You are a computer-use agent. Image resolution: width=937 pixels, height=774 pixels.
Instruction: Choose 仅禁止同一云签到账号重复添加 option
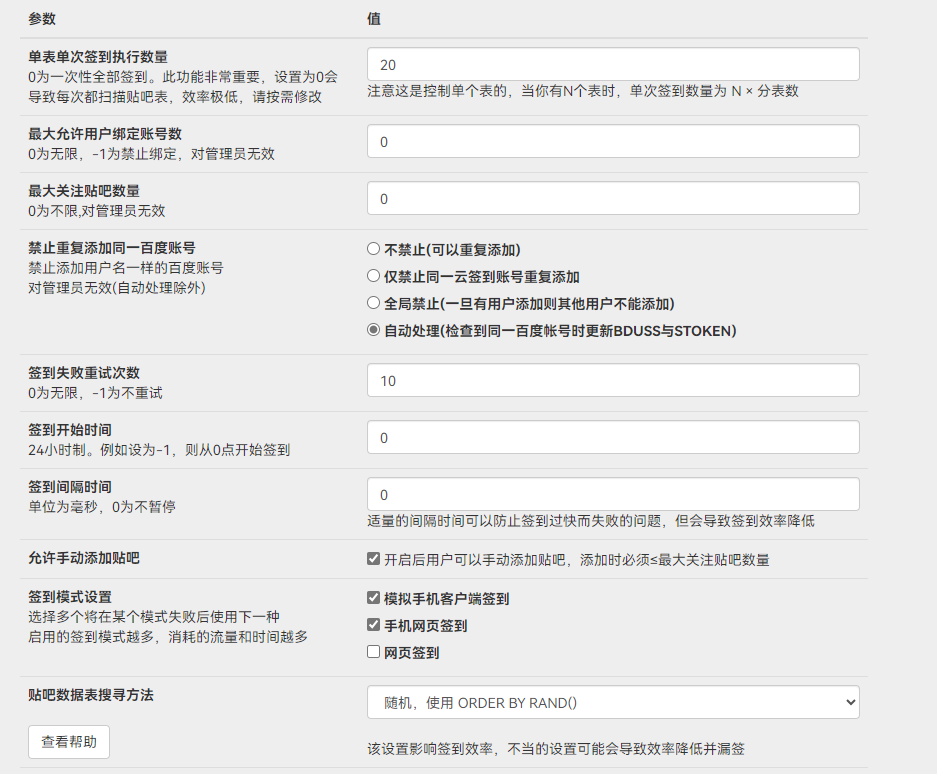tap(374, 277)
